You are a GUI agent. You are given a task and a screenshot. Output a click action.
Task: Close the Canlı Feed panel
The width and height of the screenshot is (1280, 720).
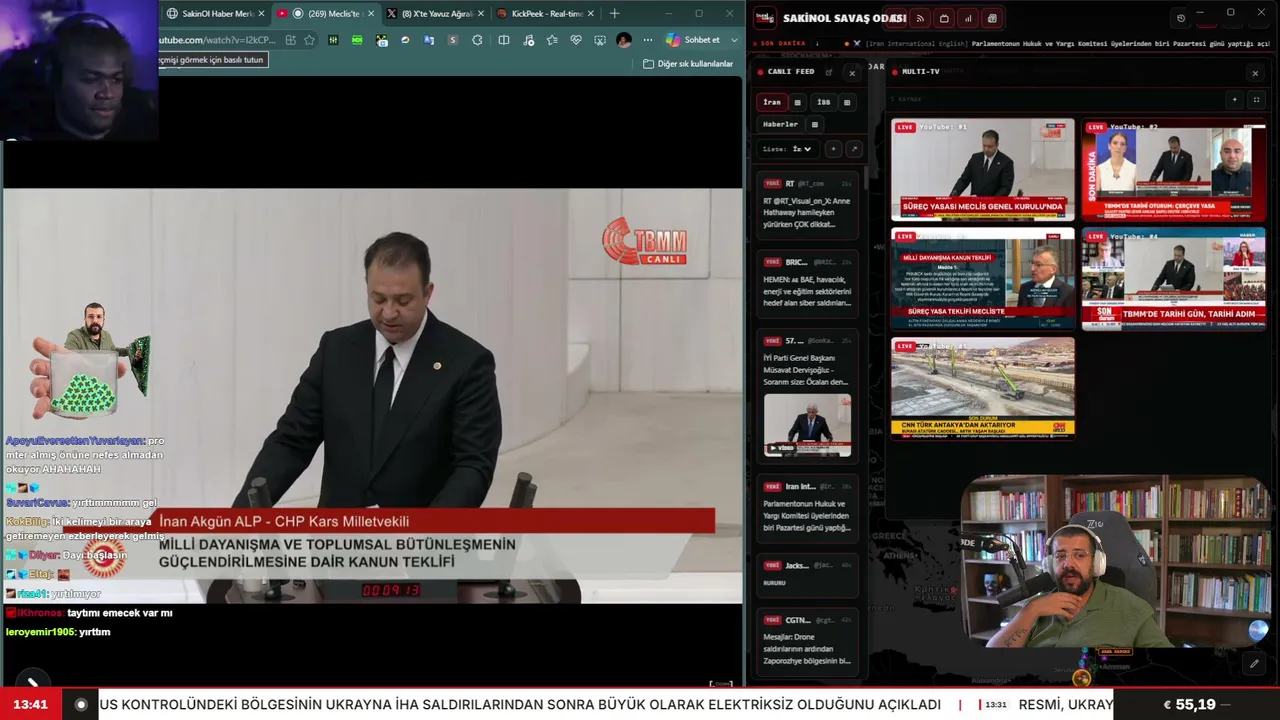(x=852, y=72)
